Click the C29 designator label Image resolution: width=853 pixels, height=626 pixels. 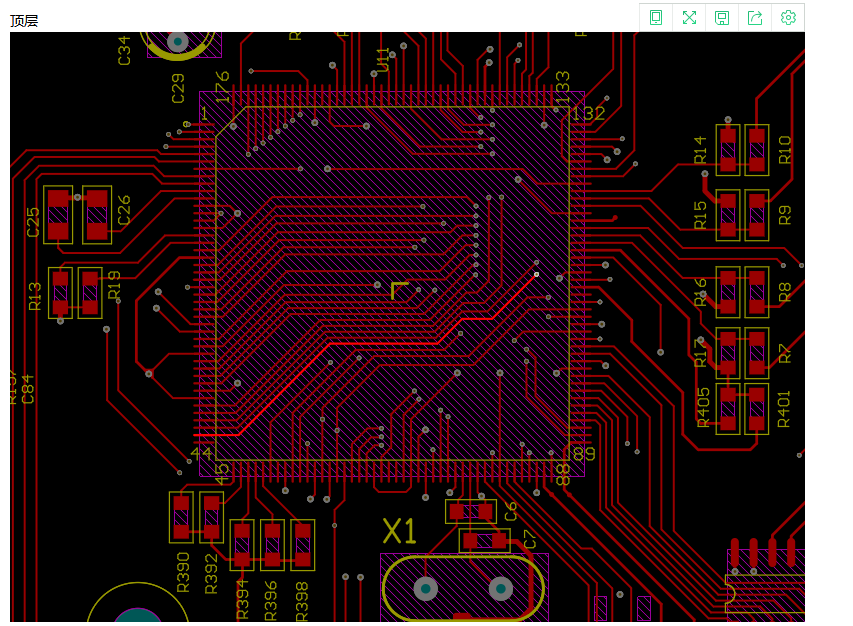coord(178,89)
